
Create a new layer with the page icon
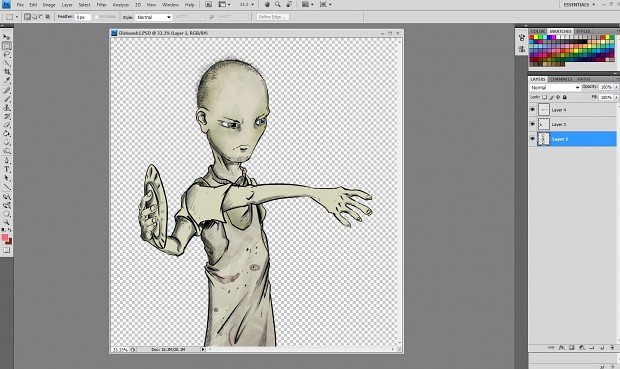coord(602,348)
